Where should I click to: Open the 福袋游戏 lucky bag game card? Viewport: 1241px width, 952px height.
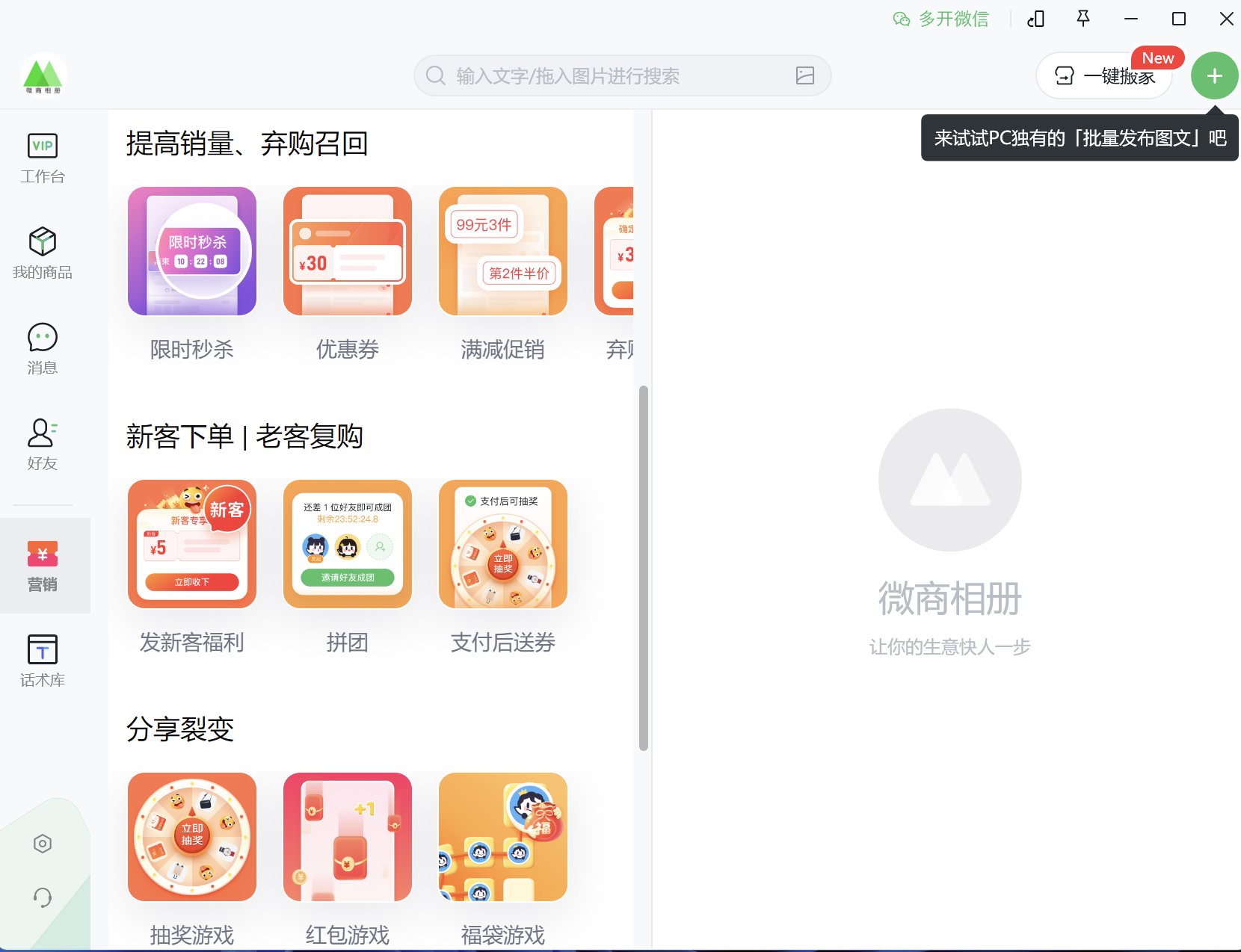pyautogui.click(x=503, y=837)
